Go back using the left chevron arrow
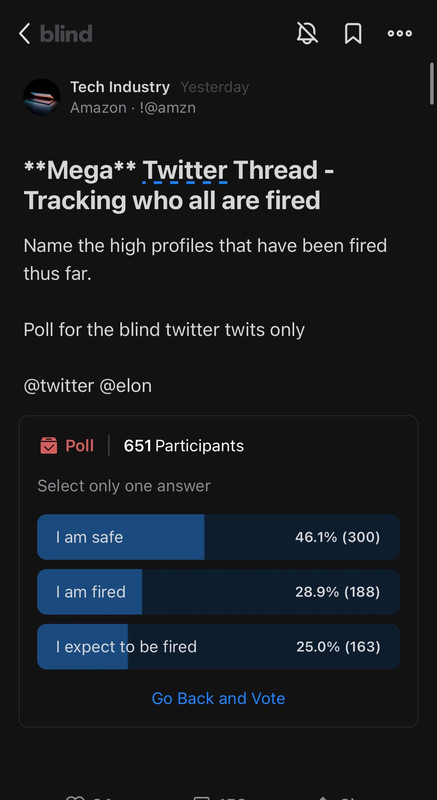The width and height of the screenshot is (437, 800). (24, 34)
